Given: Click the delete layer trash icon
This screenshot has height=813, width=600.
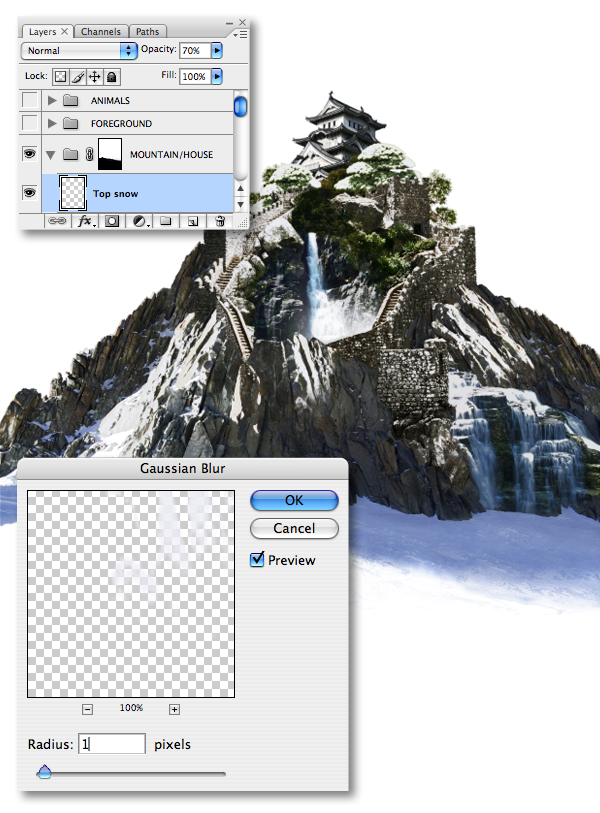Looking at the screenshot, I should point(220,221).
